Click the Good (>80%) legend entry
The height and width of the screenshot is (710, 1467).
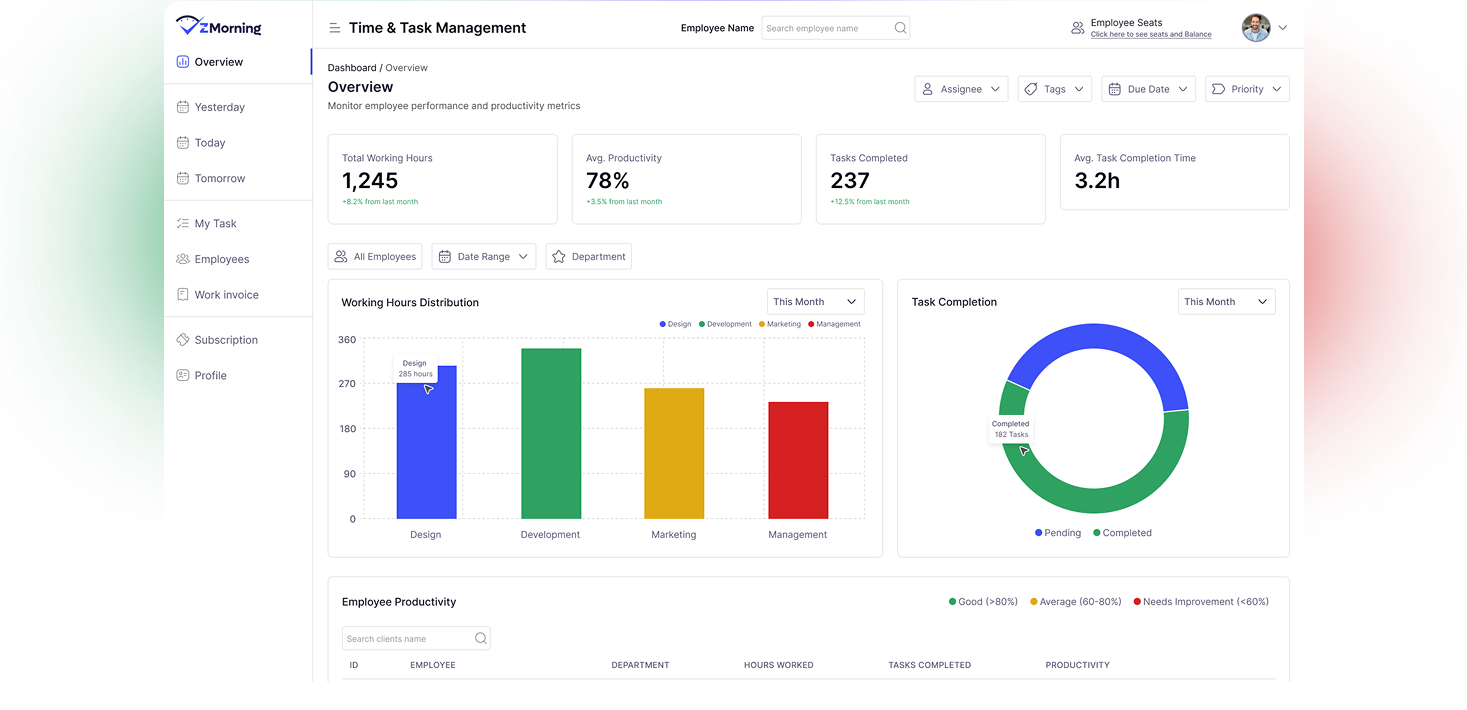[x=983, y=602]
